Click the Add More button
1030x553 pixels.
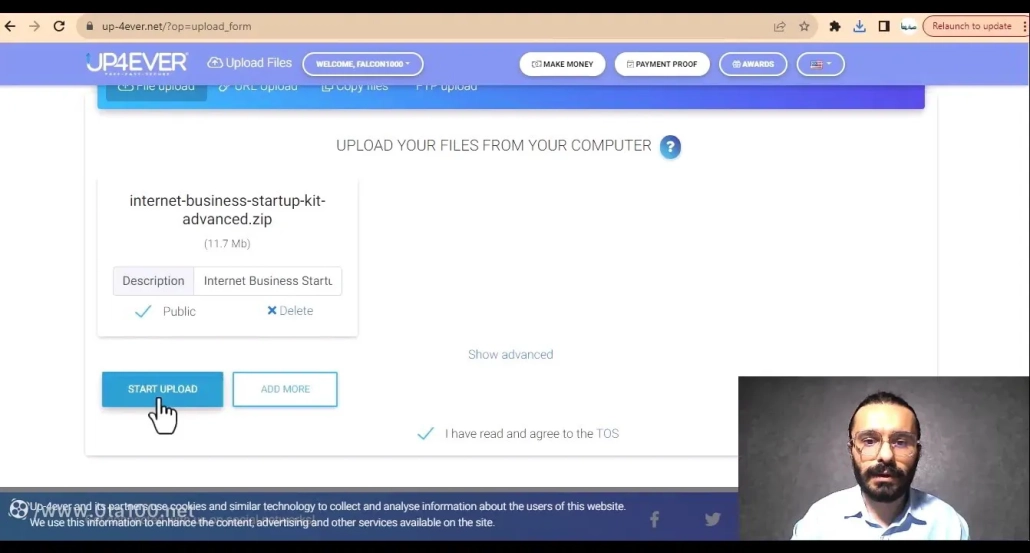[x=285, y=389]
